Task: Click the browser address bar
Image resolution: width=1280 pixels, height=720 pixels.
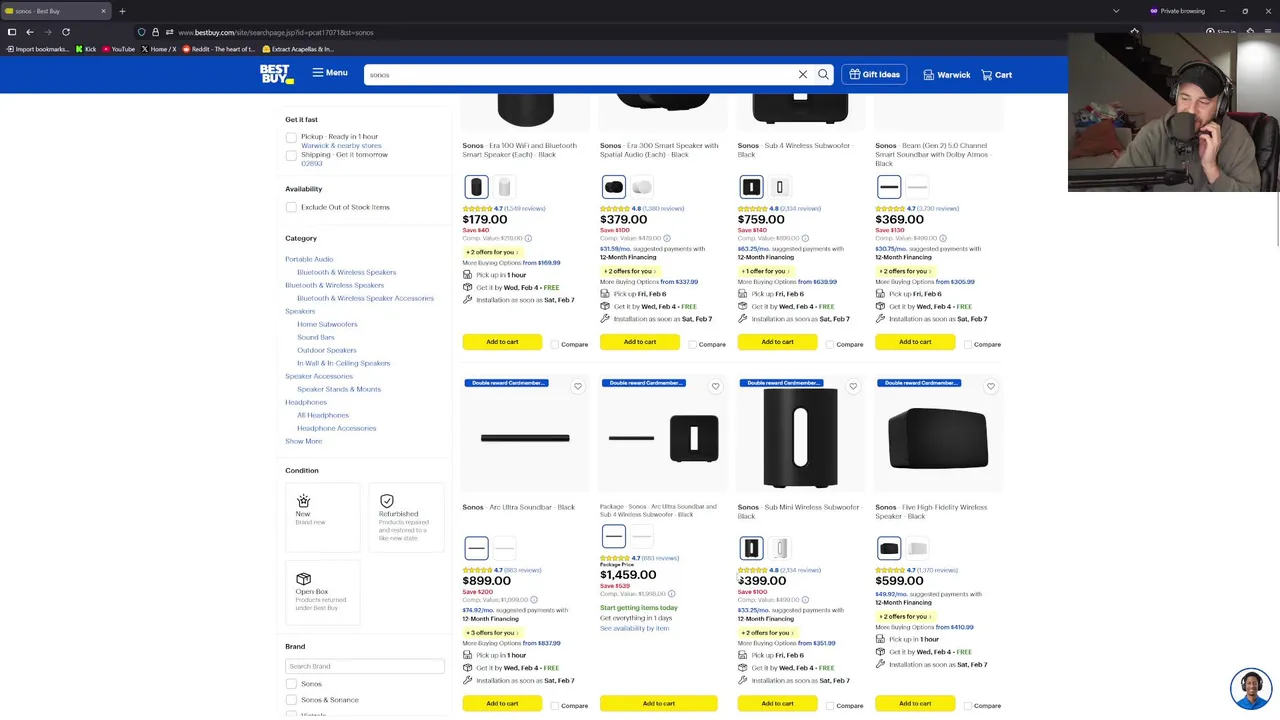Action: 640,32
